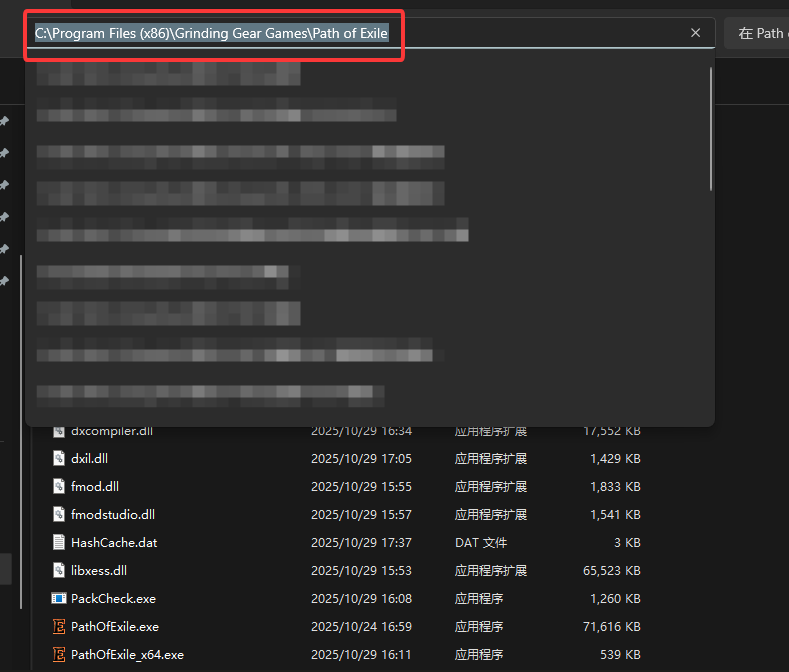The width and height of the screenshot is (789, 672).
Task: Click the topmost sidebar pin icon
Action: pos(5,121)
